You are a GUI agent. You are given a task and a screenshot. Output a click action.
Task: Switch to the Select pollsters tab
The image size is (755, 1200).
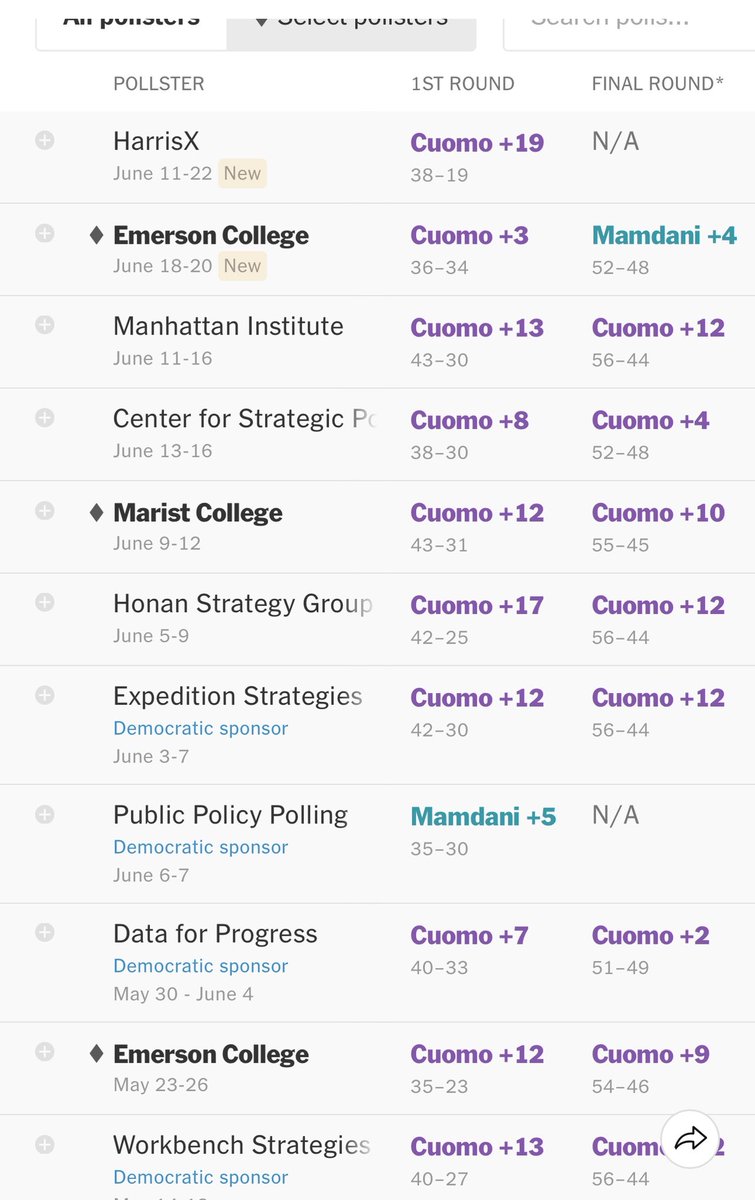click(x=351, y=24)
